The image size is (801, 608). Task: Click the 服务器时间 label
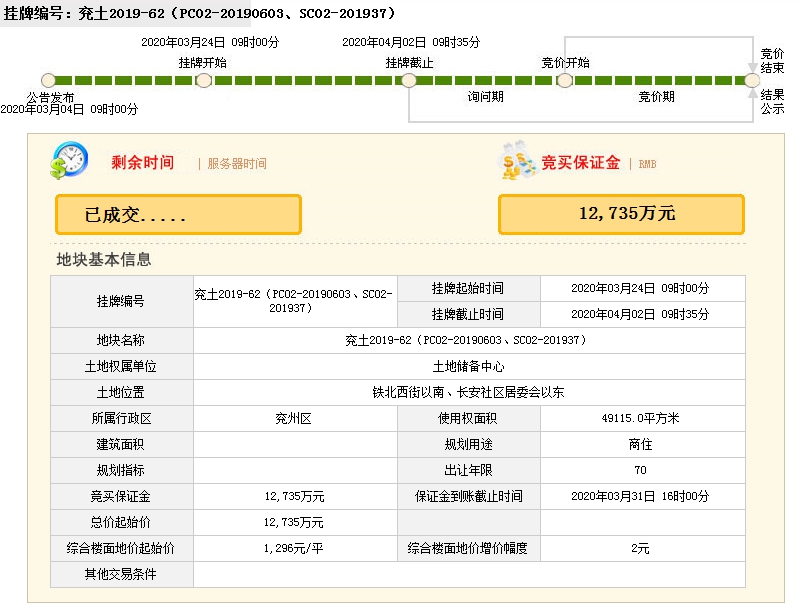tap(237, 164)
